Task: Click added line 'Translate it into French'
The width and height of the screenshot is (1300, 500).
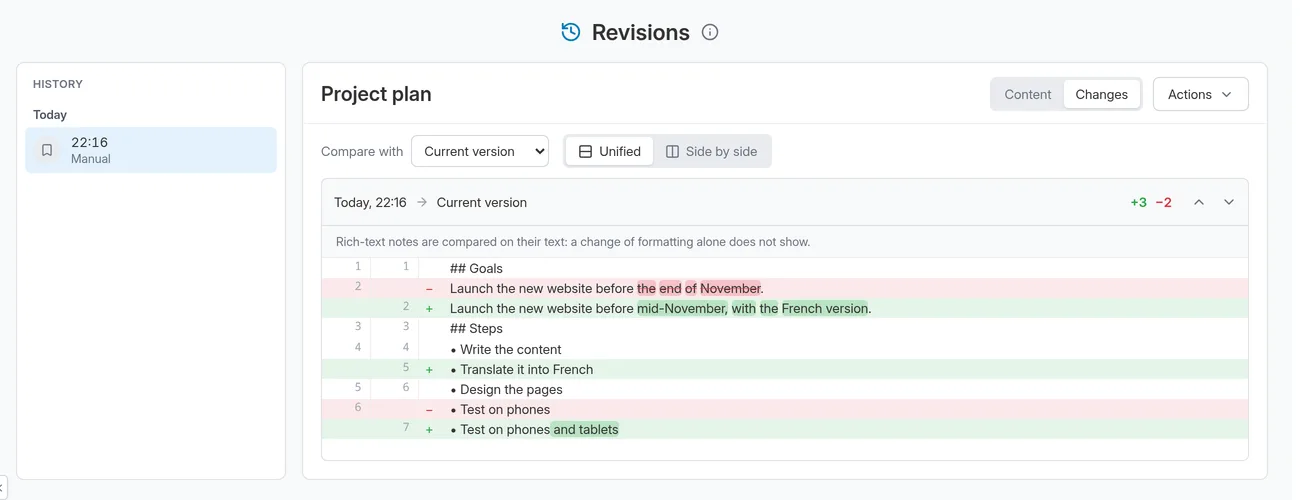Action: (x=785, y=369)
